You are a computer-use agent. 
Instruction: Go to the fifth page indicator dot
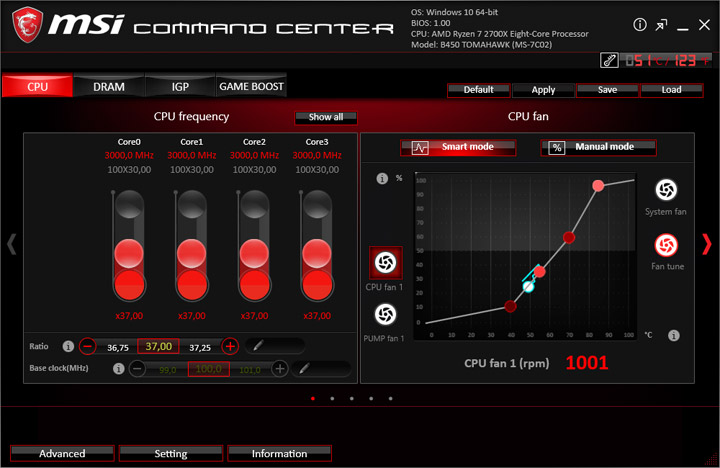click(x=390, y=399)
